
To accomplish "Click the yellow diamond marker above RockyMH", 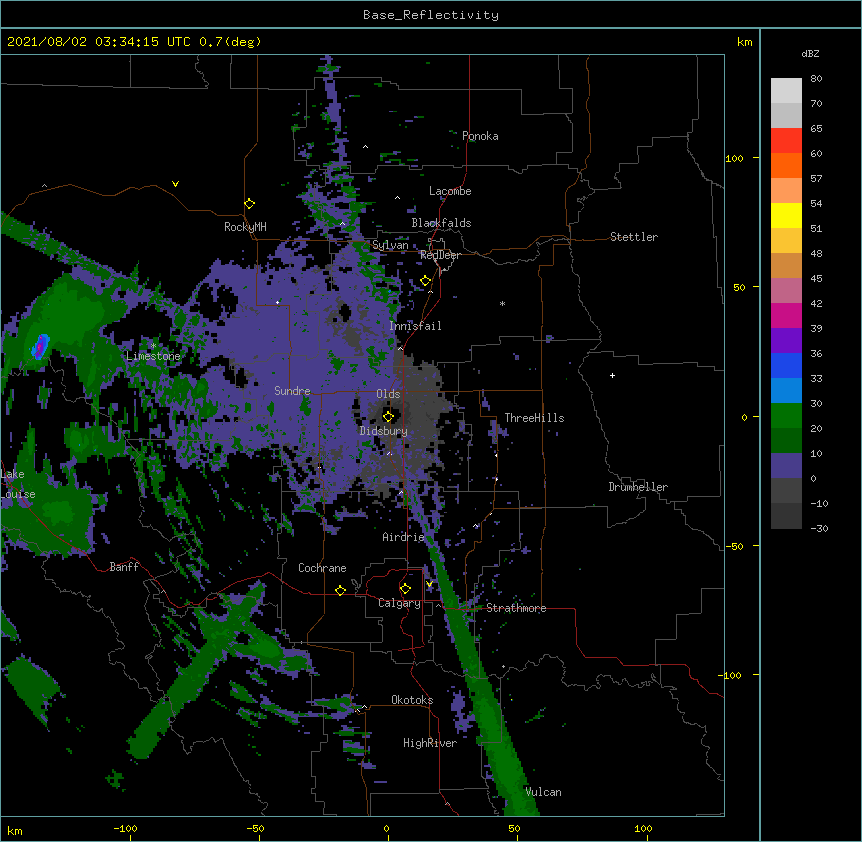I will (250, 204).
